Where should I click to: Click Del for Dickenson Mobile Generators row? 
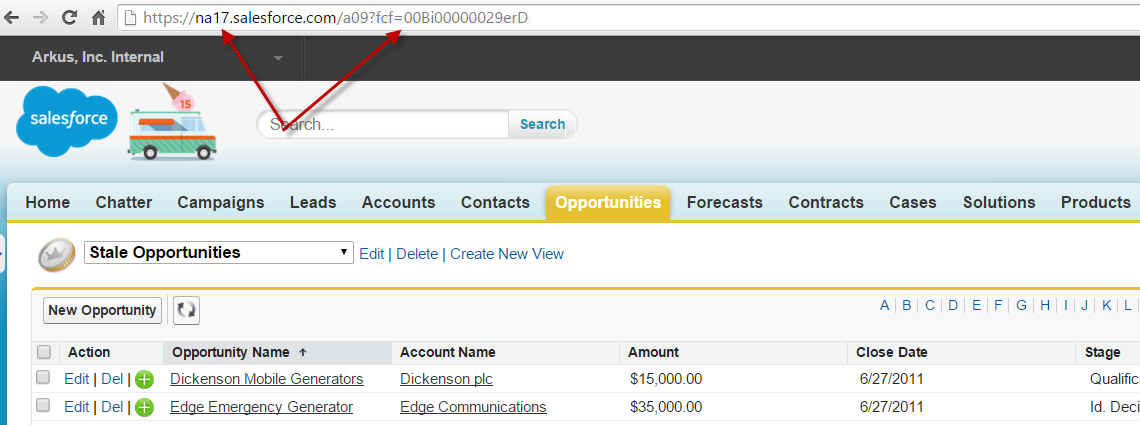[112, 379]
